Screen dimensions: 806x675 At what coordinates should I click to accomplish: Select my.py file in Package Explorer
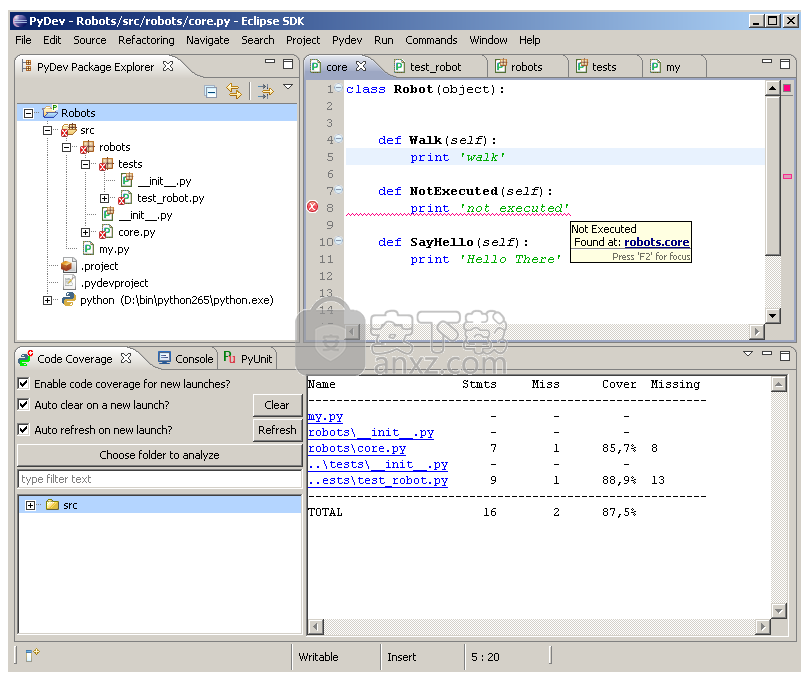pos(114,249)
